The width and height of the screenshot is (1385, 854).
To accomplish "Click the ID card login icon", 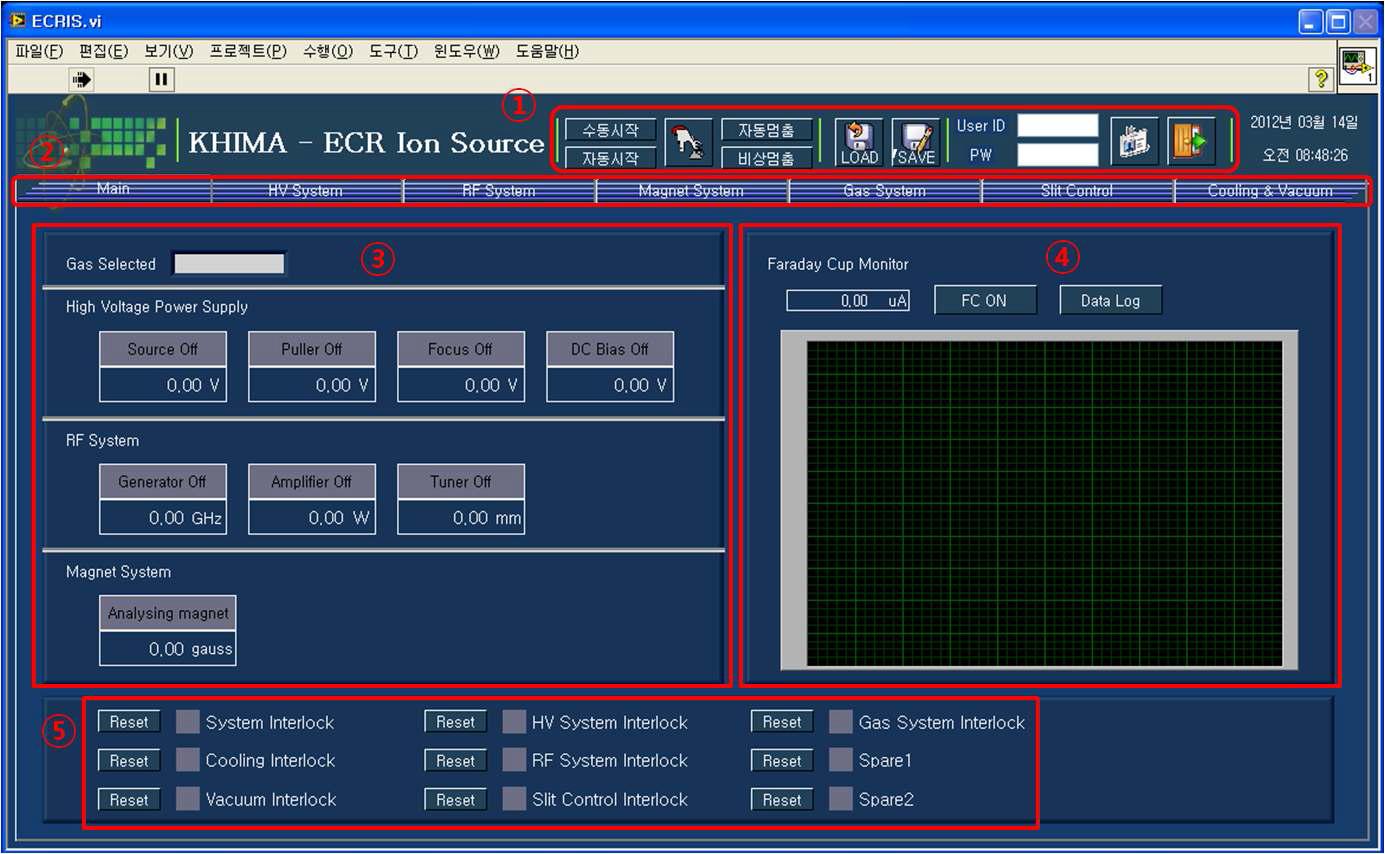I will [1134, 141].
